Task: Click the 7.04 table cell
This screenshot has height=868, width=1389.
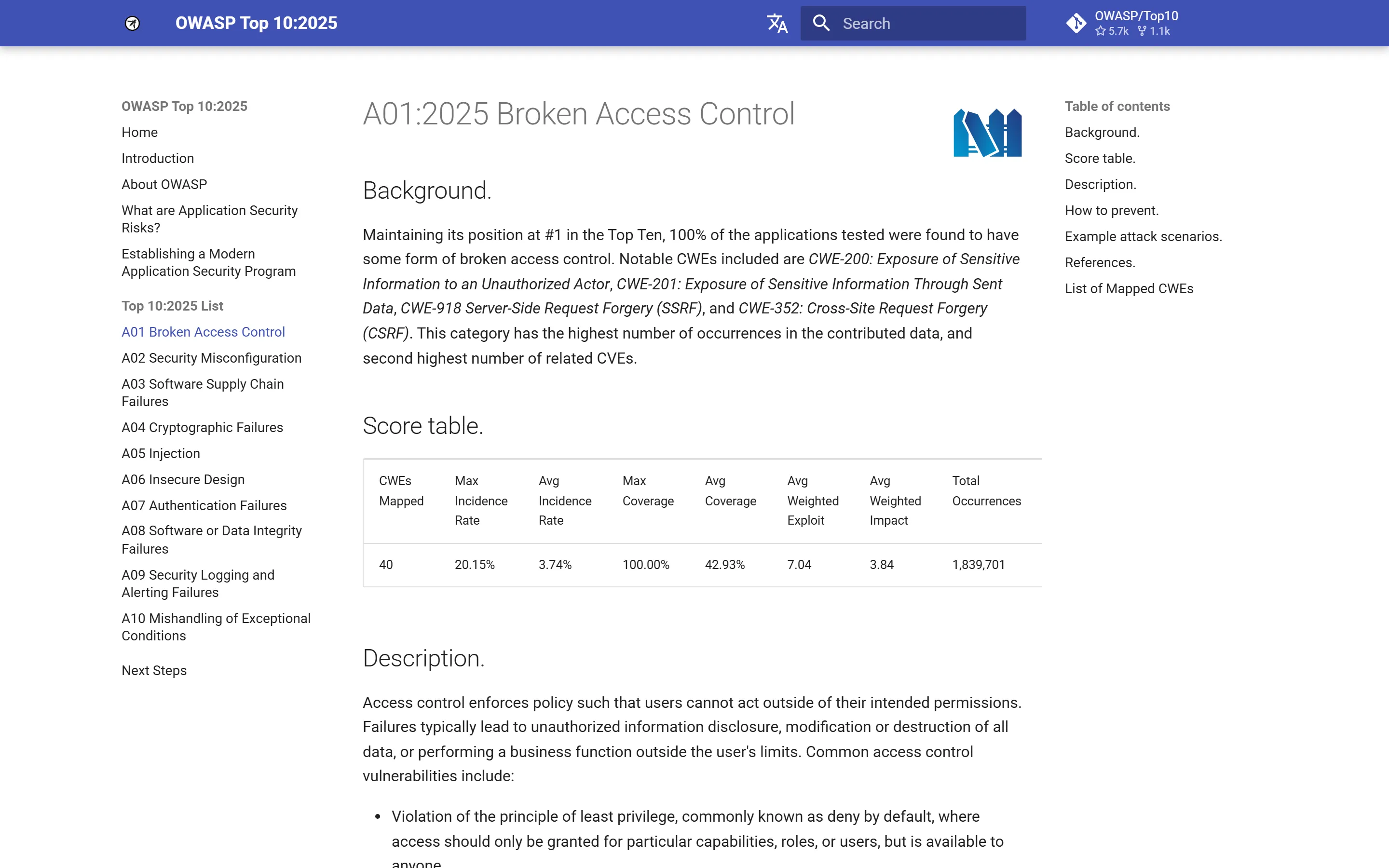Action: 799,565
